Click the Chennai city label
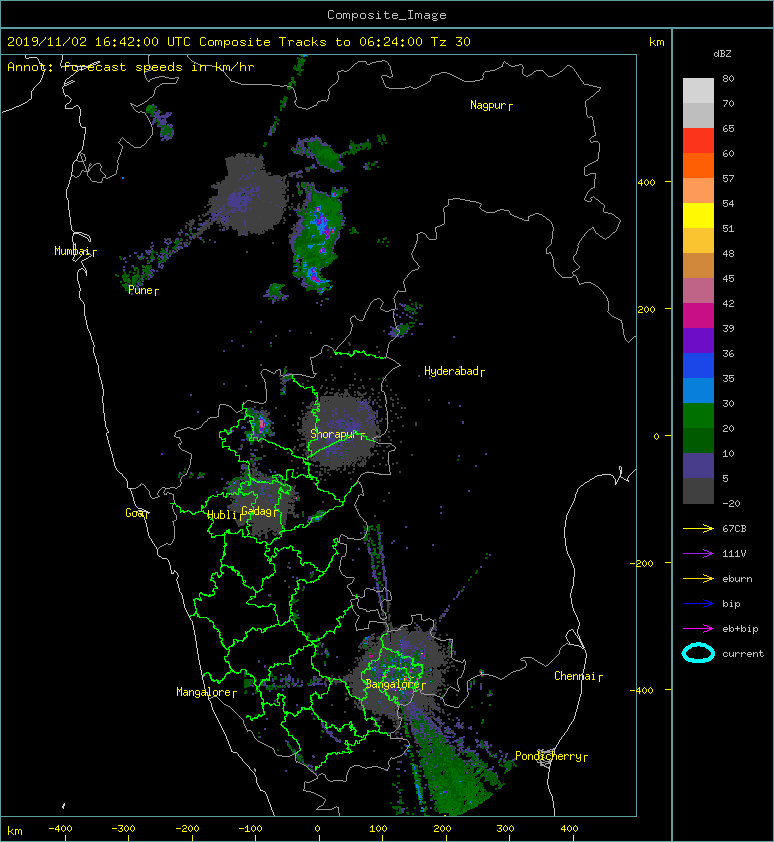Screen dimensions: 774x842 [578, 676]
